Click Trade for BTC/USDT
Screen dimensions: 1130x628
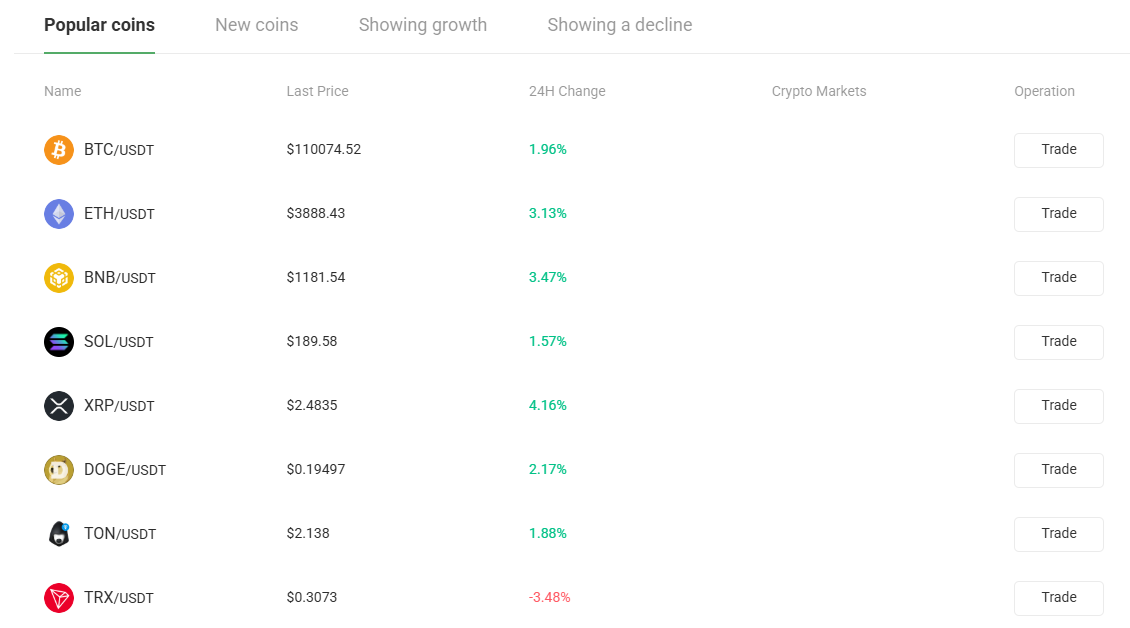point(1058,150)
